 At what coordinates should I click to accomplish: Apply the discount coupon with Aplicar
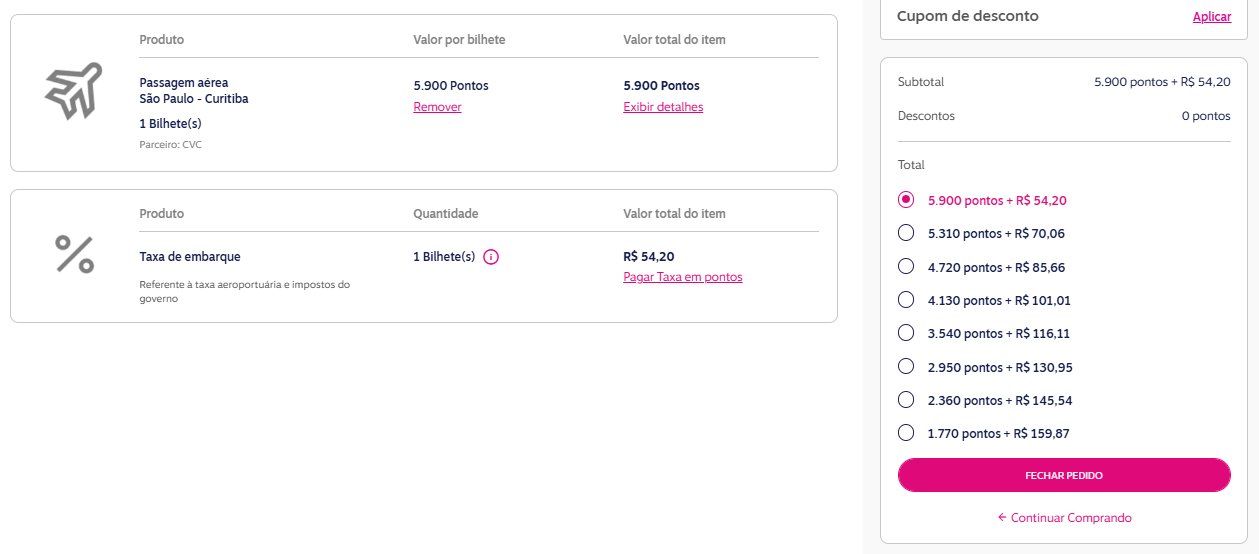(x=1212, y=17)
